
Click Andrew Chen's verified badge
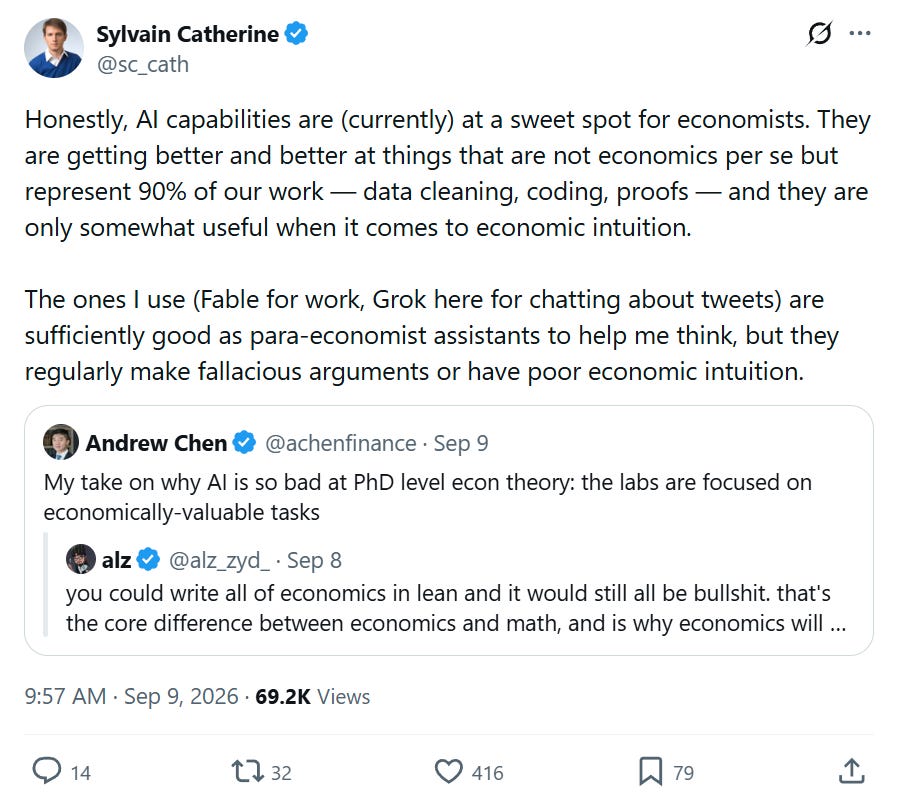click(x=245, y=443)
